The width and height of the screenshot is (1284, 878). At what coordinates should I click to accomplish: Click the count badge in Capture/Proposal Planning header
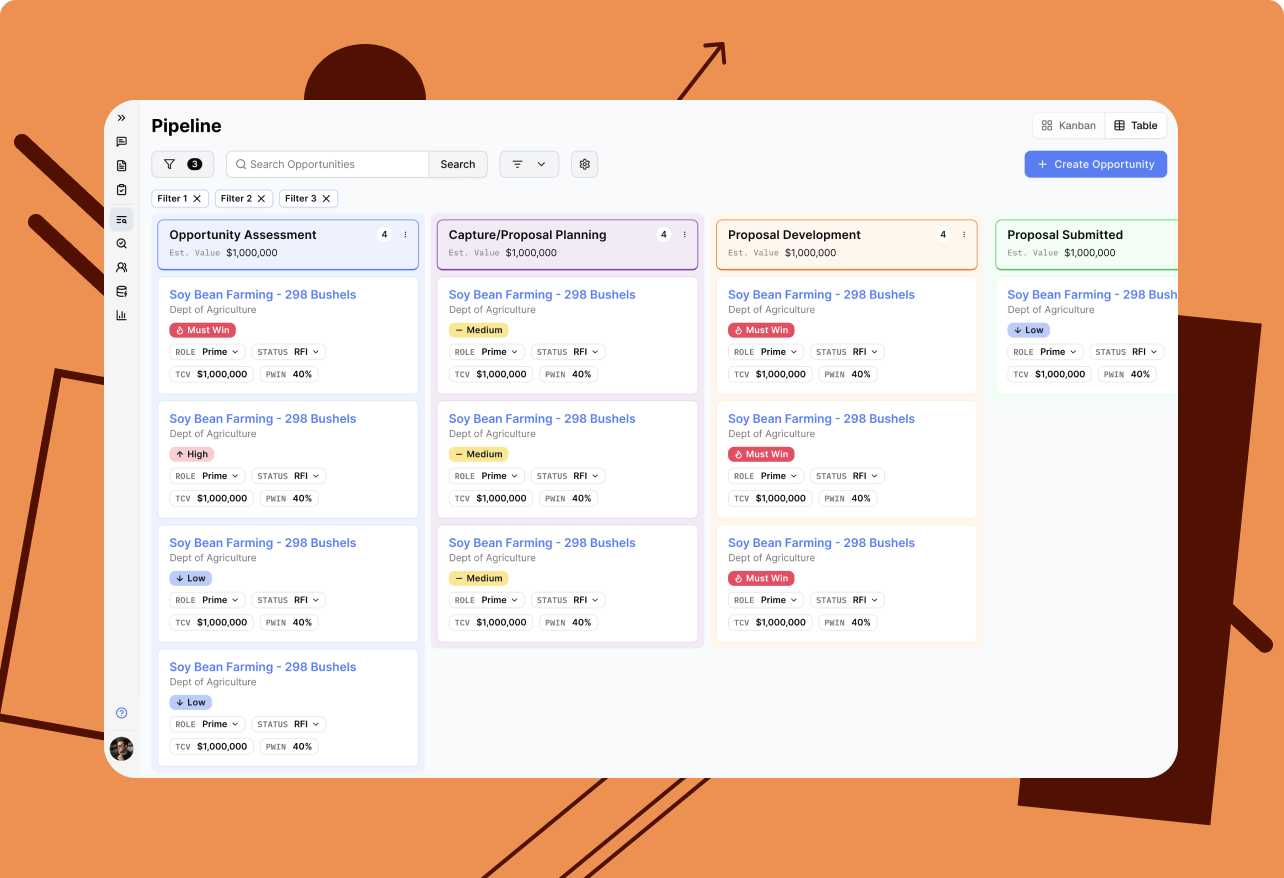tap(663, 235)
